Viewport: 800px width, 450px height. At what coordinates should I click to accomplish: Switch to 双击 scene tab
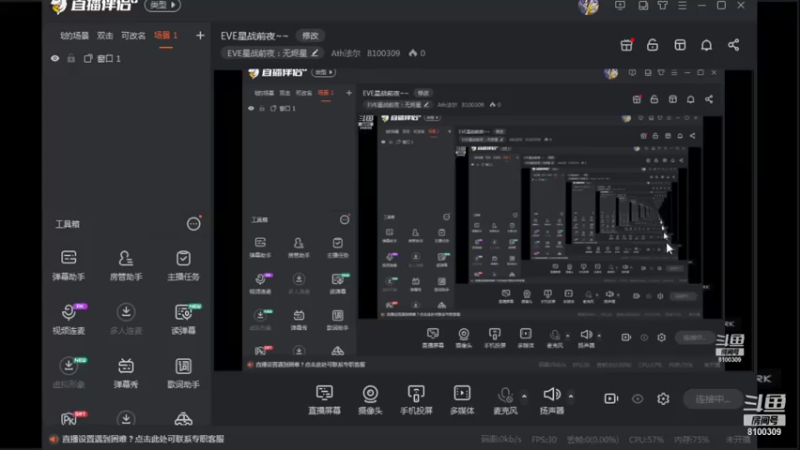click(x=105, y=35)
